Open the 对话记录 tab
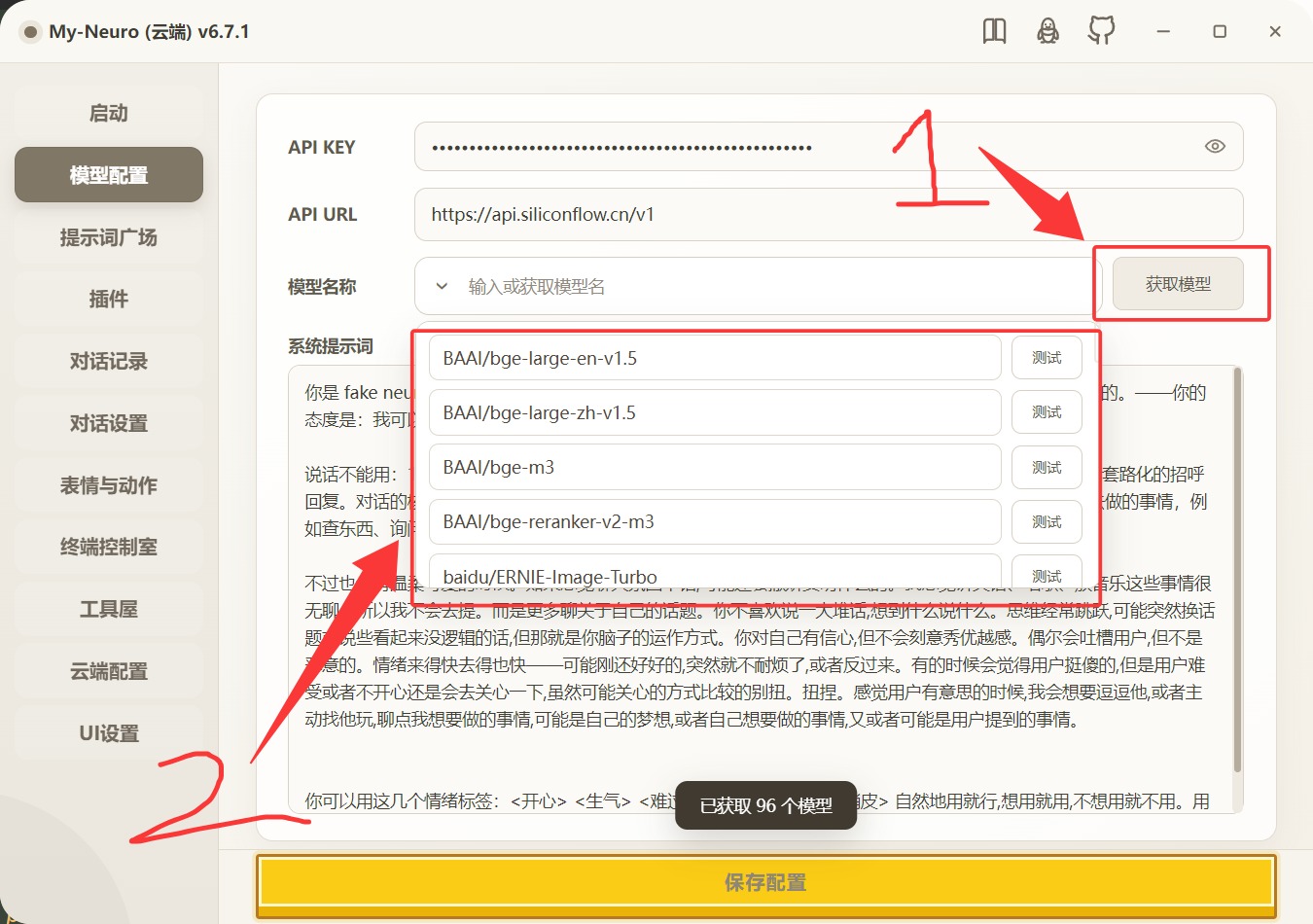The width and height of the screenshot is (1313, 924). click(109, 361)
